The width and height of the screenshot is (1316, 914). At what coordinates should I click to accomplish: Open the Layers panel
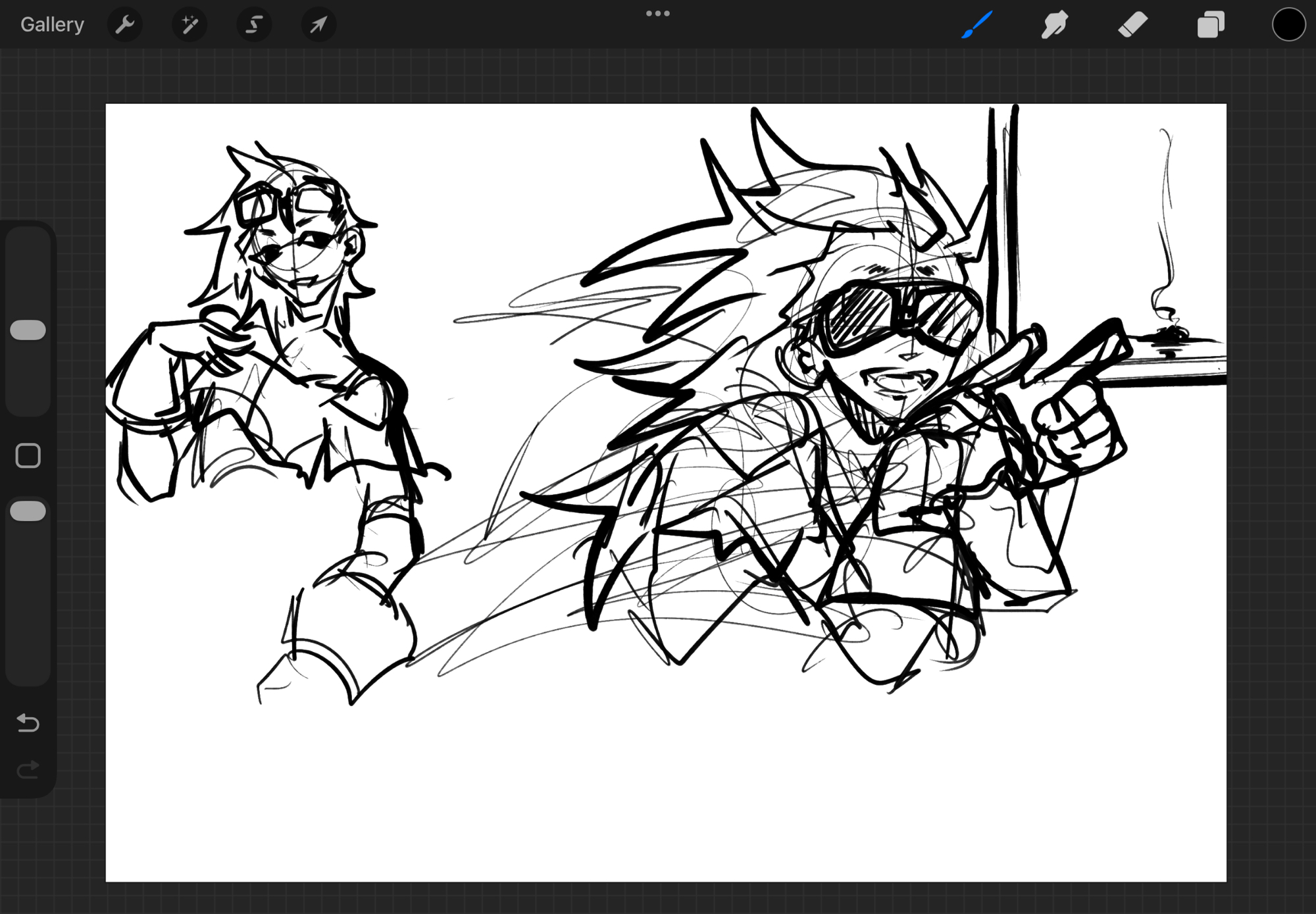pos(1210,25)
